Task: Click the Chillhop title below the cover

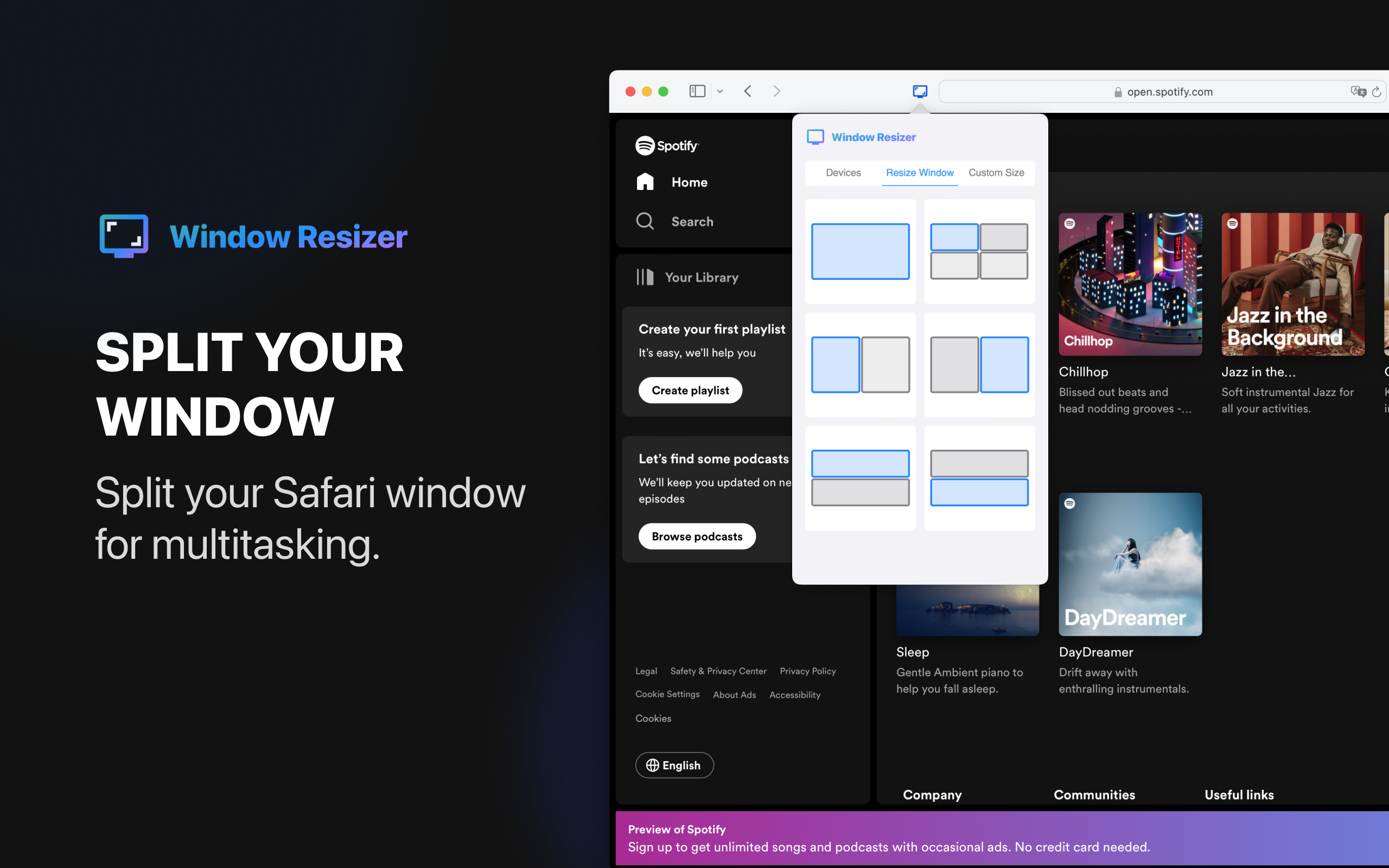Action: pos(1083,372)
